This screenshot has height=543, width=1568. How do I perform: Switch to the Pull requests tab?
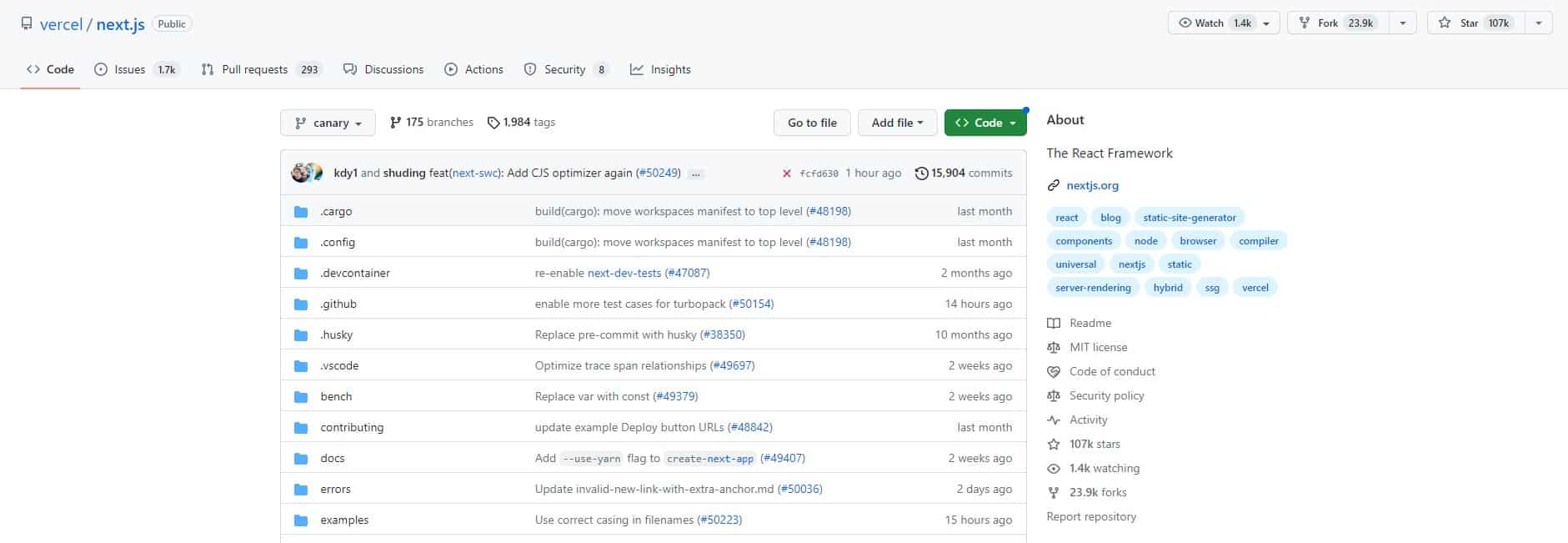(x=261, y=70)
